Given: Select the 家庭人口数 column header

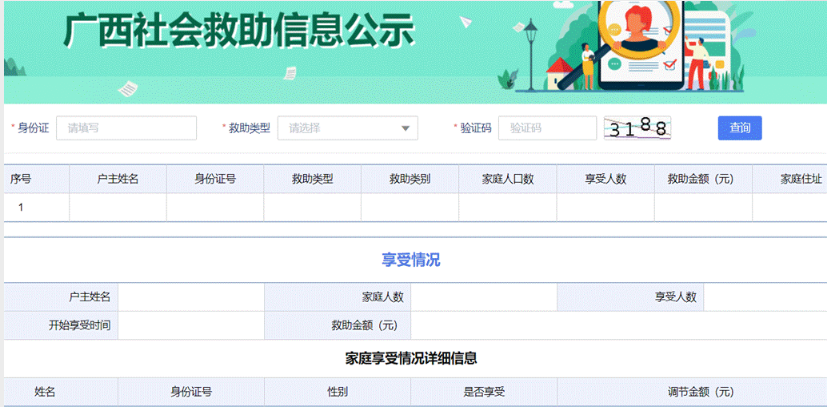Looking at the screenshot, I should (x=507, y=179).
